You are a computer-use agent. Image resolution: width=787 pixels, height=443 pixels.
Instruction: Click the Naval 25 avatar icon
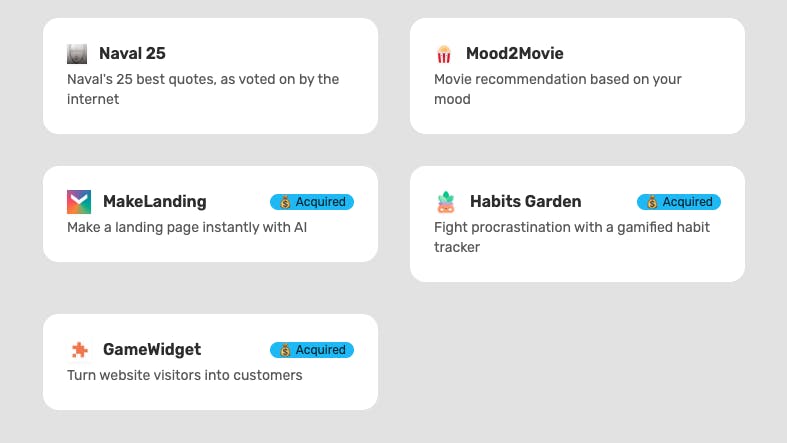point(77,54)
